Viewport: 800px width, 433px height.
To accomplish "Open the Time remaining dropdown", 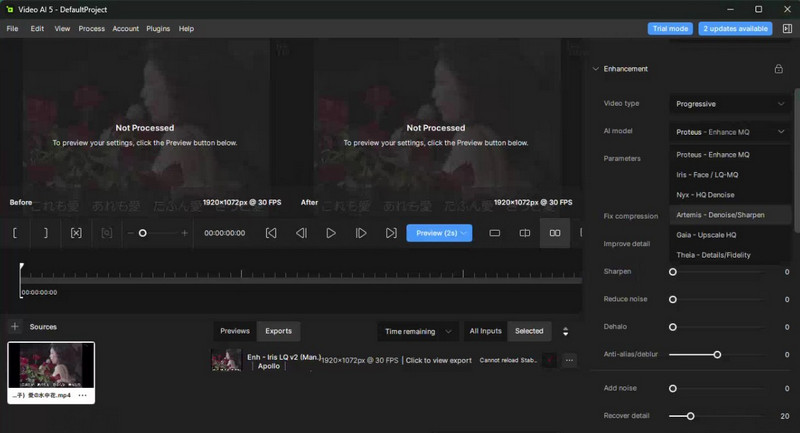I will pos(418,331).
